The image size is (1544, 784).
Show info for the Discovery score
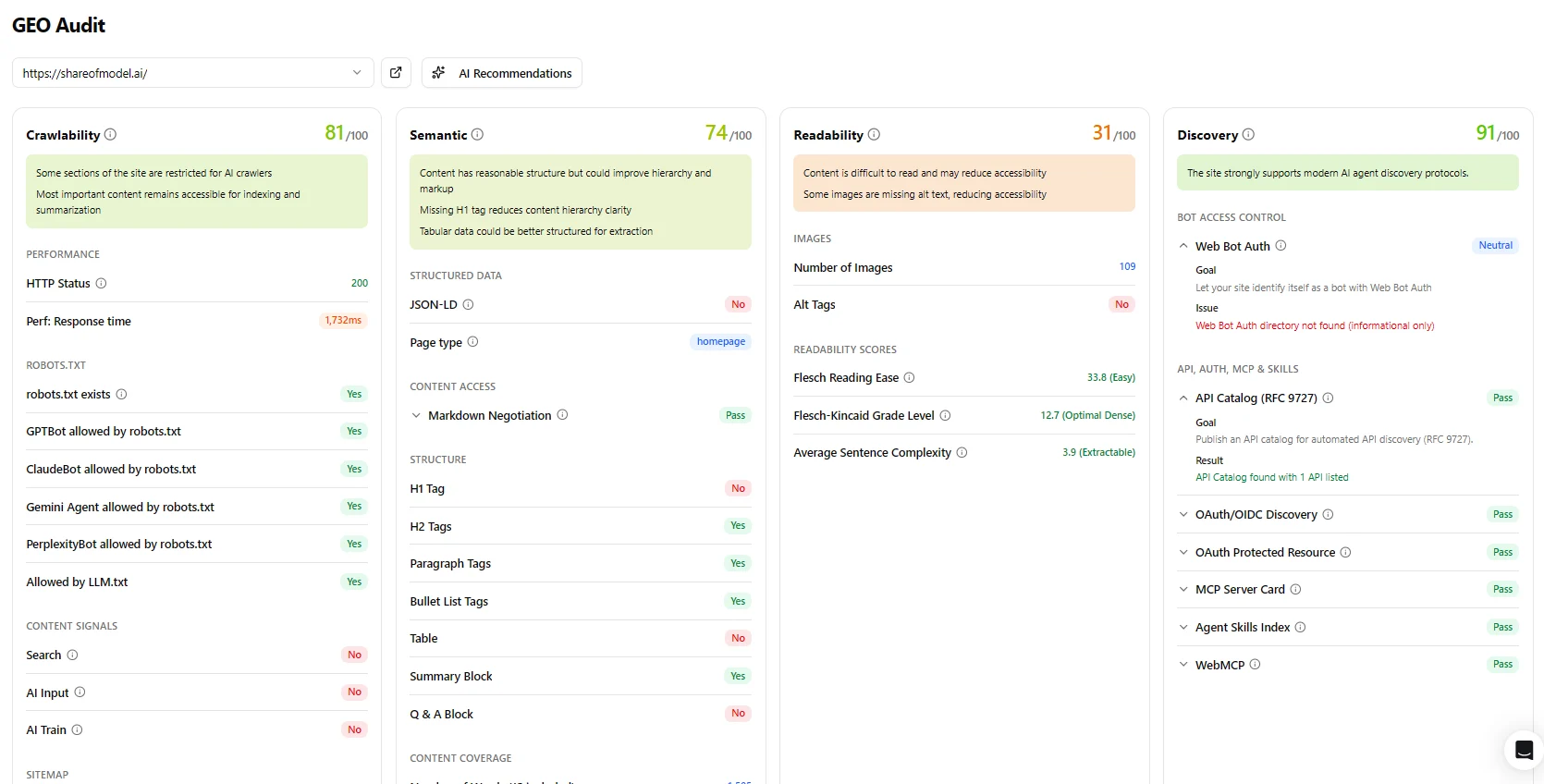click(x=1248, y=135)
